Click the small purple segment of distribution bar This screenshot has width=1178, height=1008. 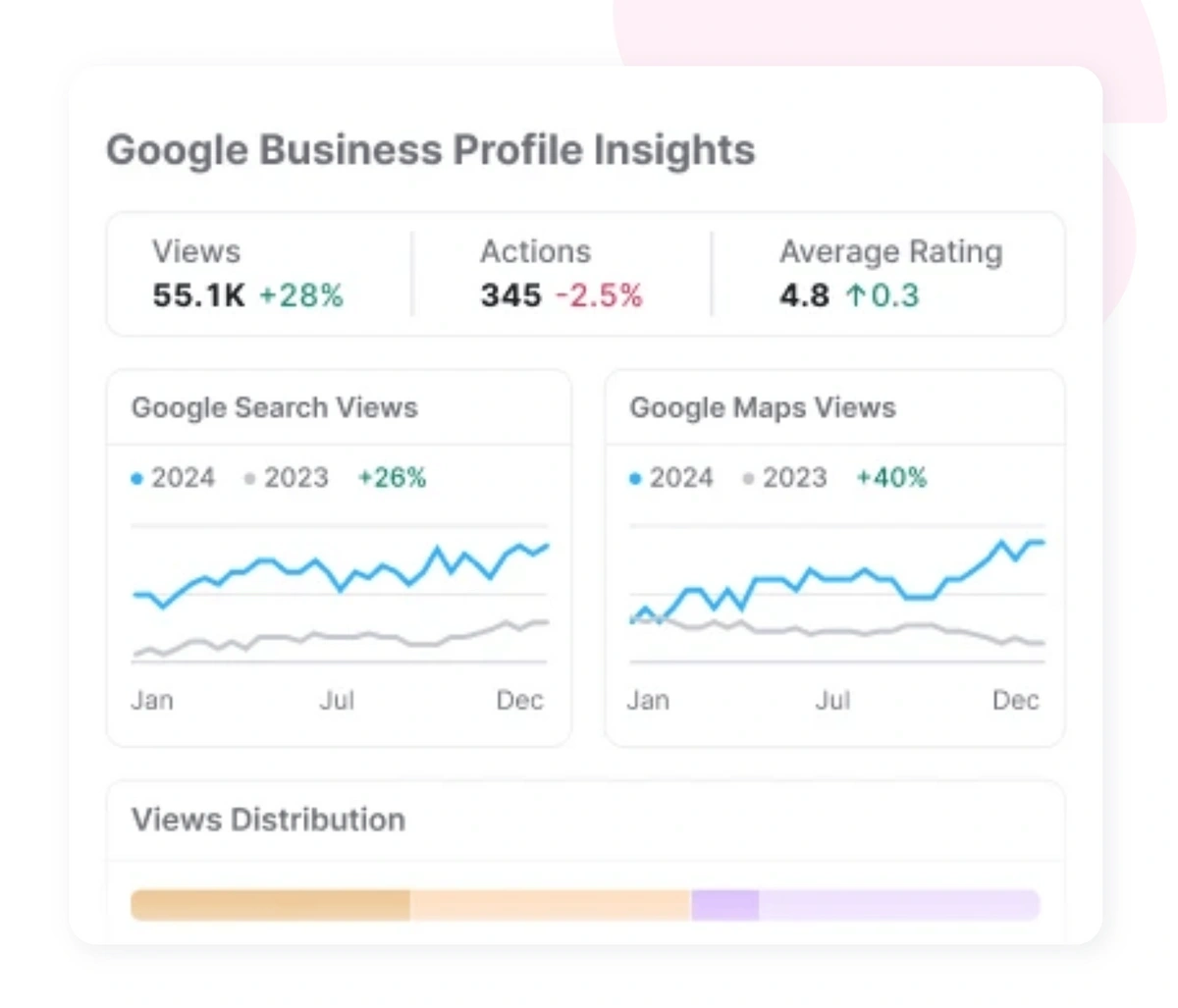tap(724, 905)
